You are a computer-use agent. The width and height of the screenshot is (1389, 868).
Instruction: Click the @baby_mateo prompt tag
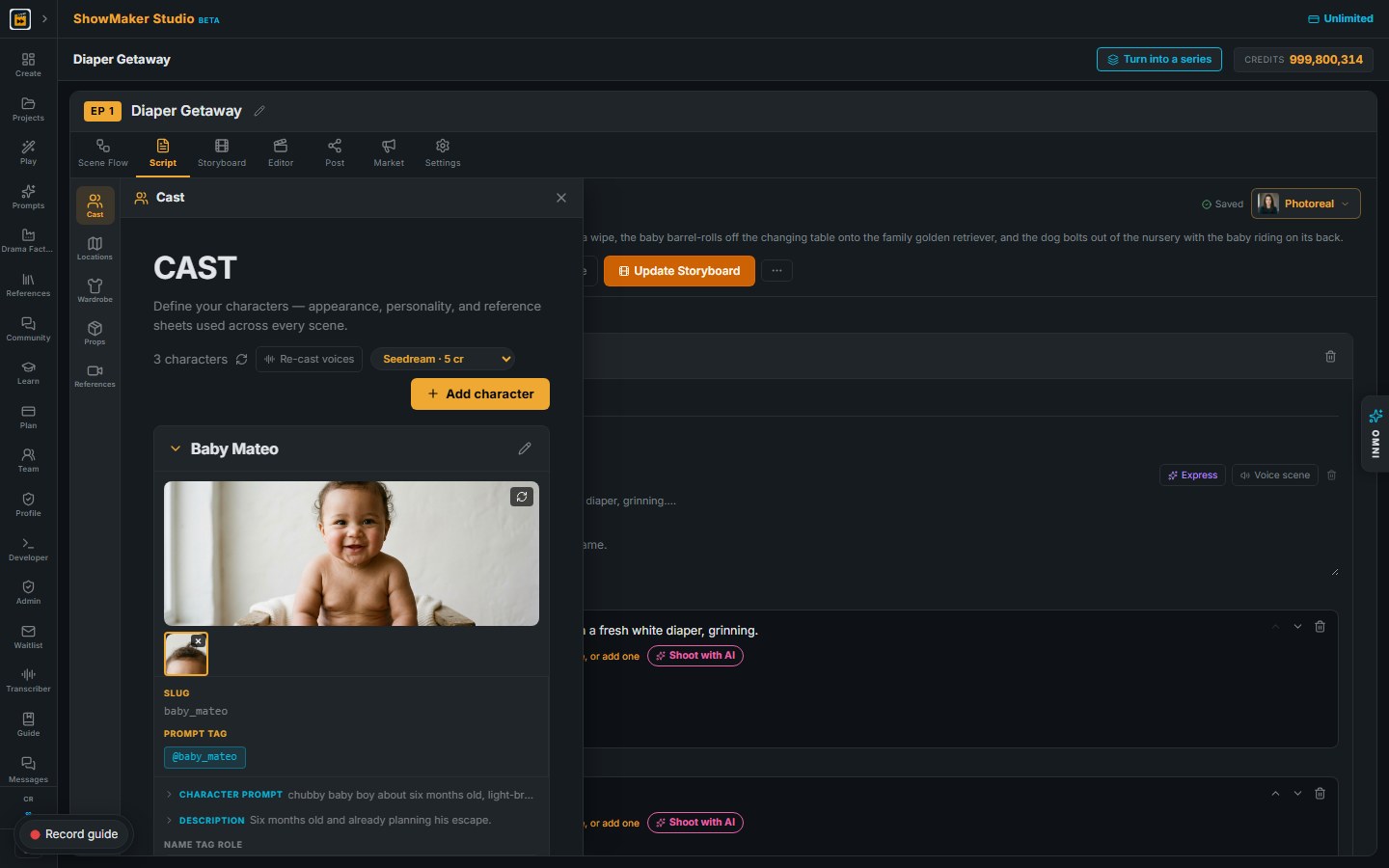coord(204,757)
